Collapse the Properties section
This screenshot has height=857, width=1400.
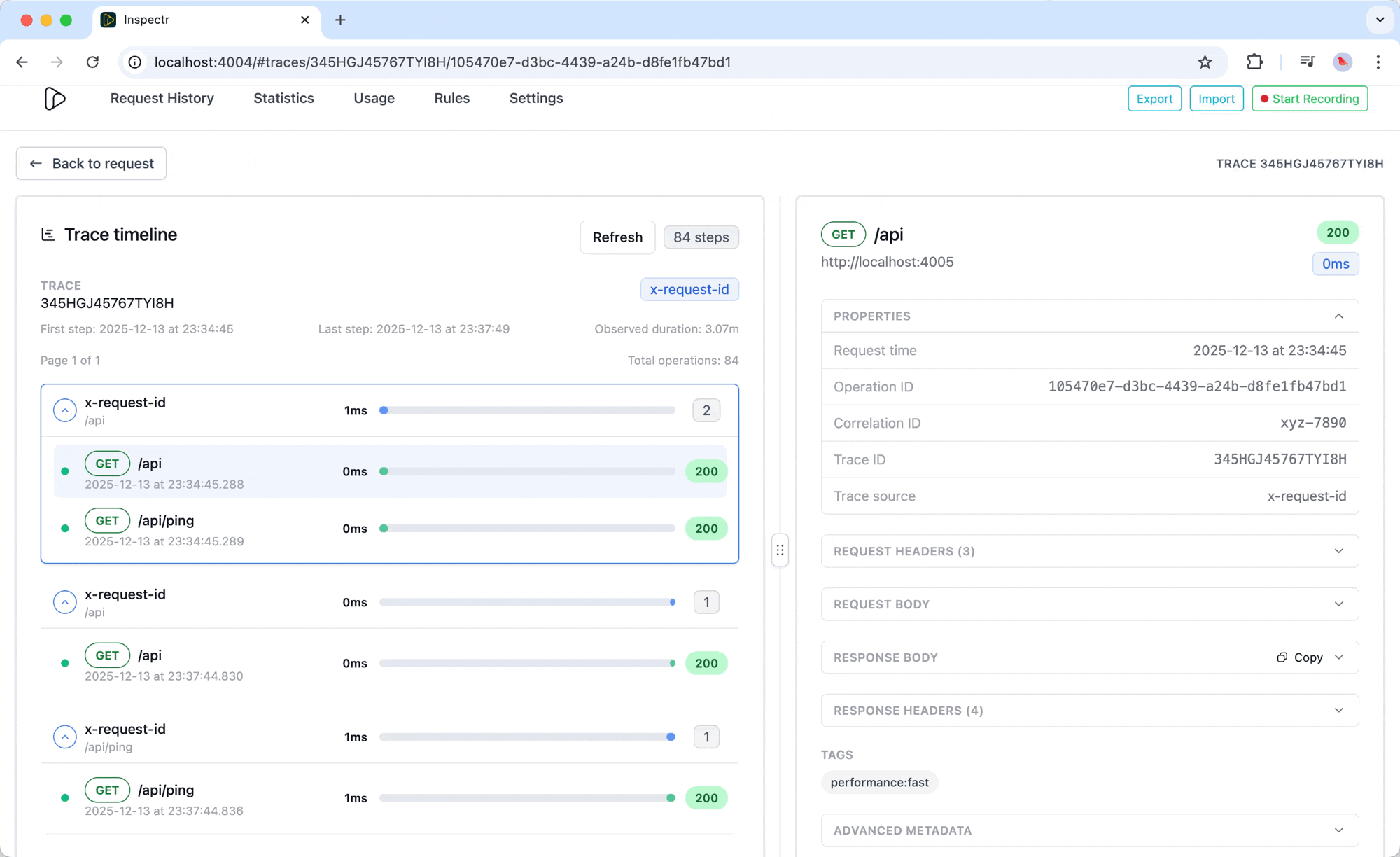coord(1338,316)
